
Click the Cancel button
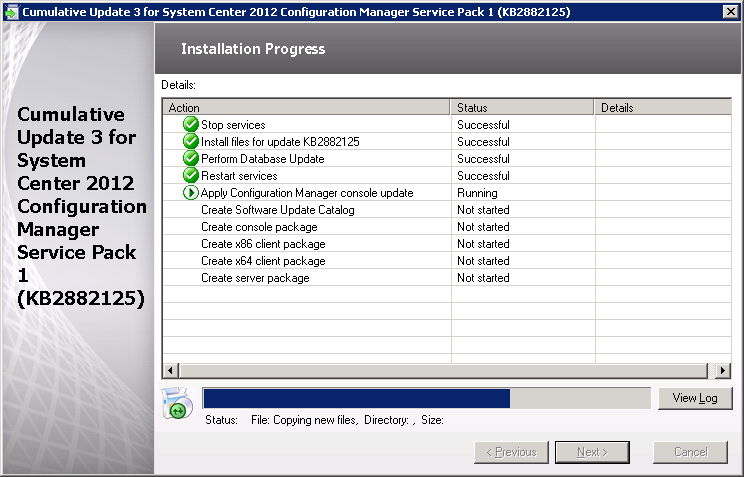690,452
